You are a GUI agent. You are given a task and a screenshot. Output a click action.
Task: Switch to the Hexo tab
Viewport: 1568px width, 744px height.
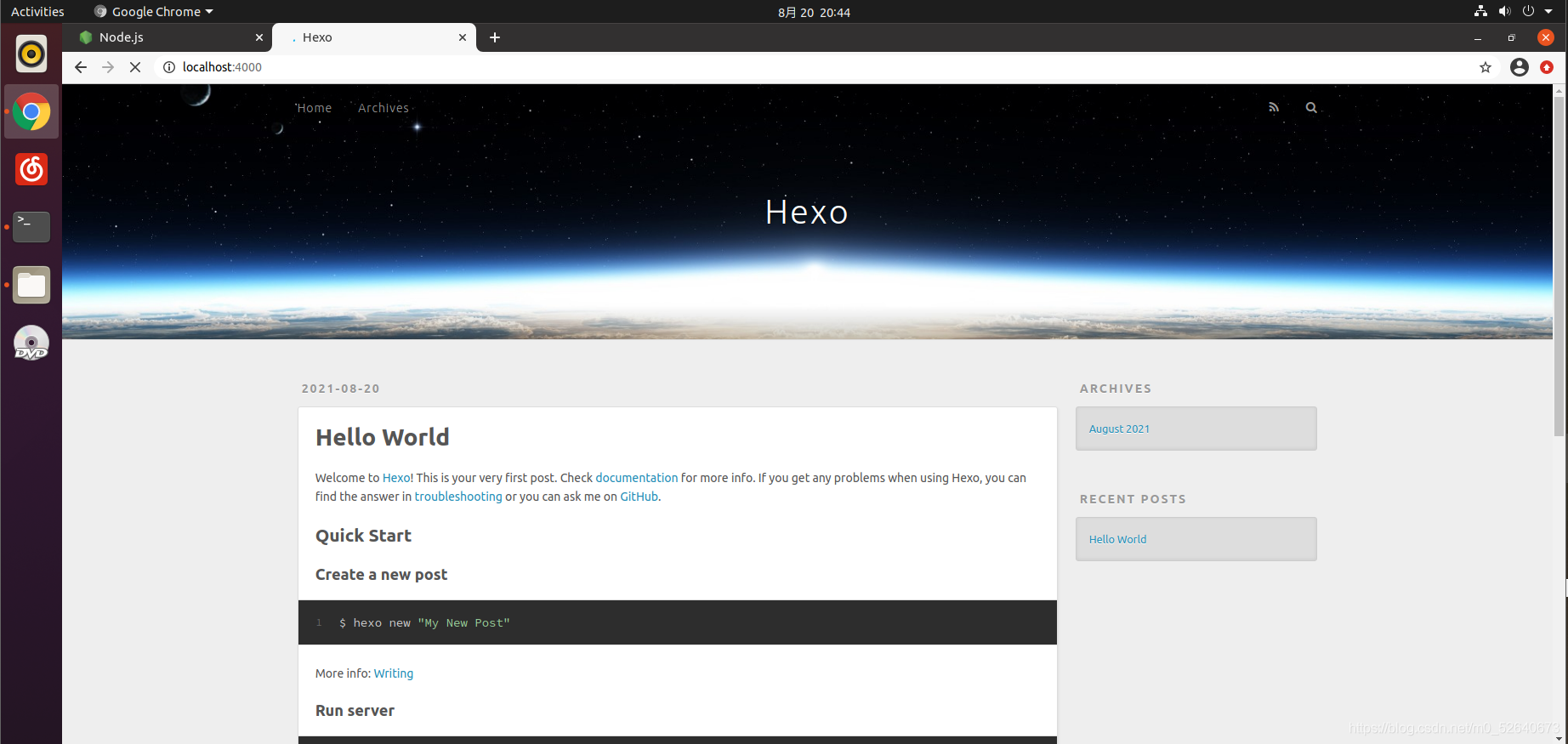coord(374,37)
